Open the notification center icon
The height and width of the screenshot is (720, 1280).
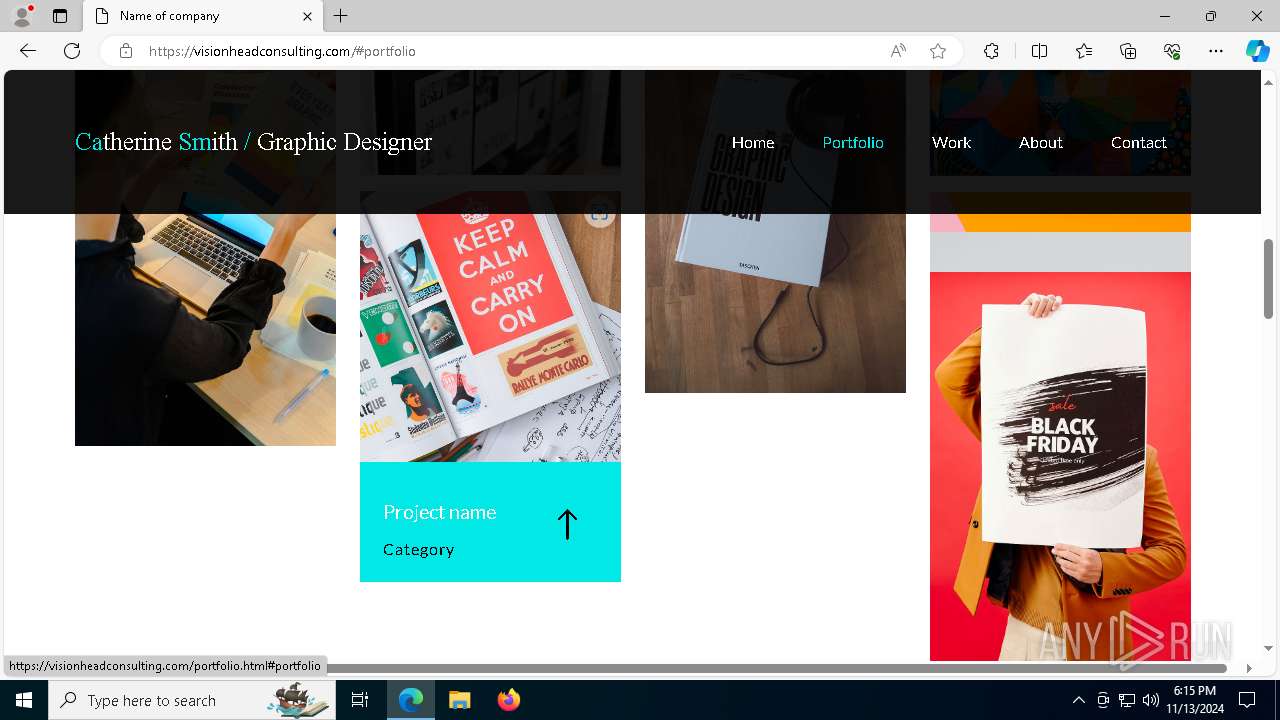coord(1247,700)
